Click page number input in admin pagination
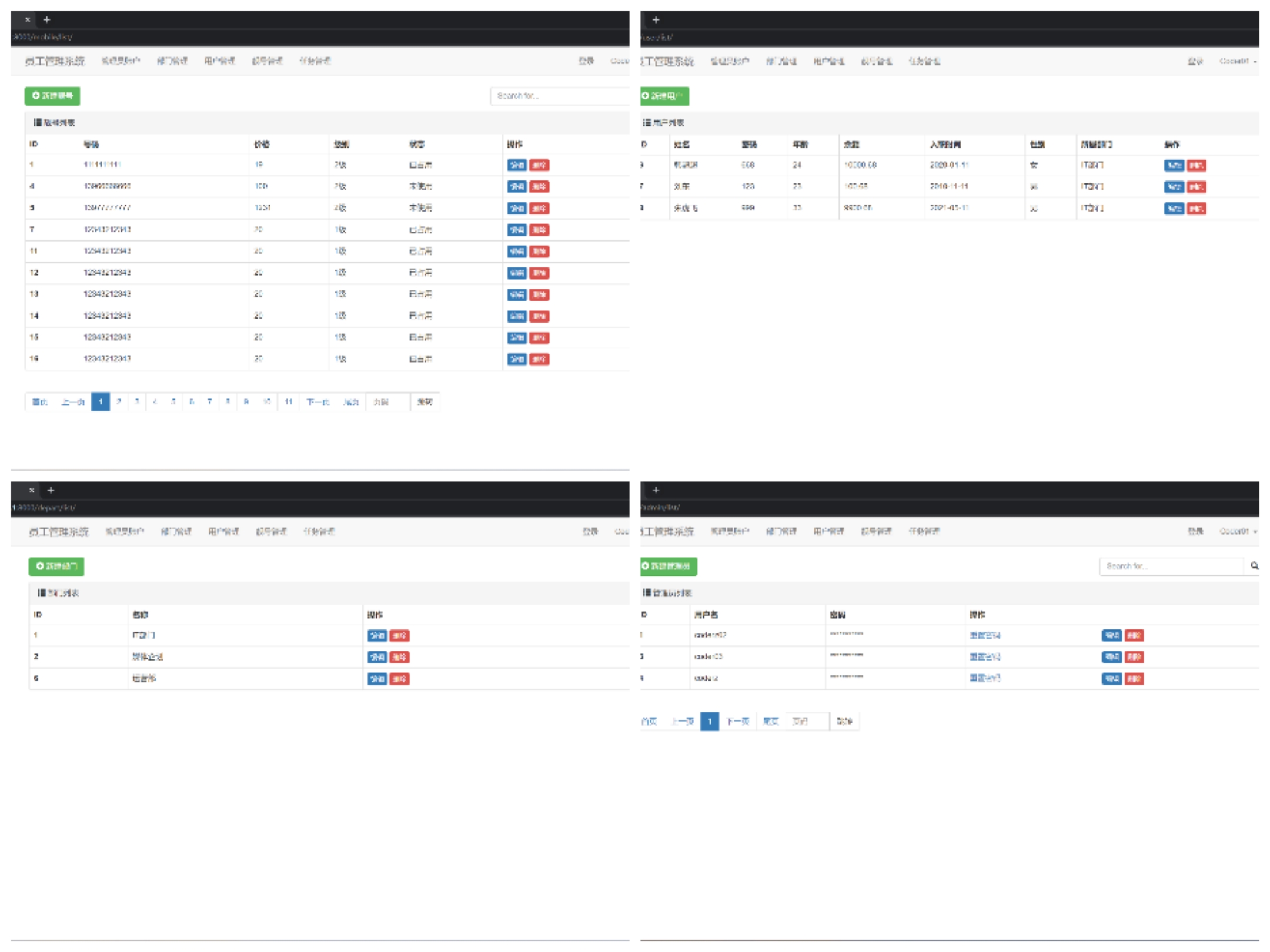The height and width of the screenshot is (952, 1270). coord(807,721)
